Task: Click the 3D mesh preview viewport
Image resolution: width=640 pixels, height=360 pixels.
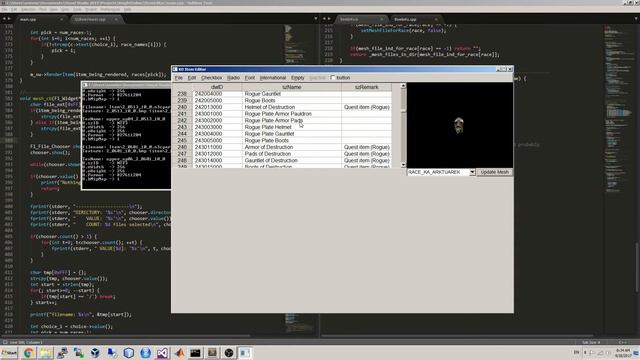Action: pos(460,125)
